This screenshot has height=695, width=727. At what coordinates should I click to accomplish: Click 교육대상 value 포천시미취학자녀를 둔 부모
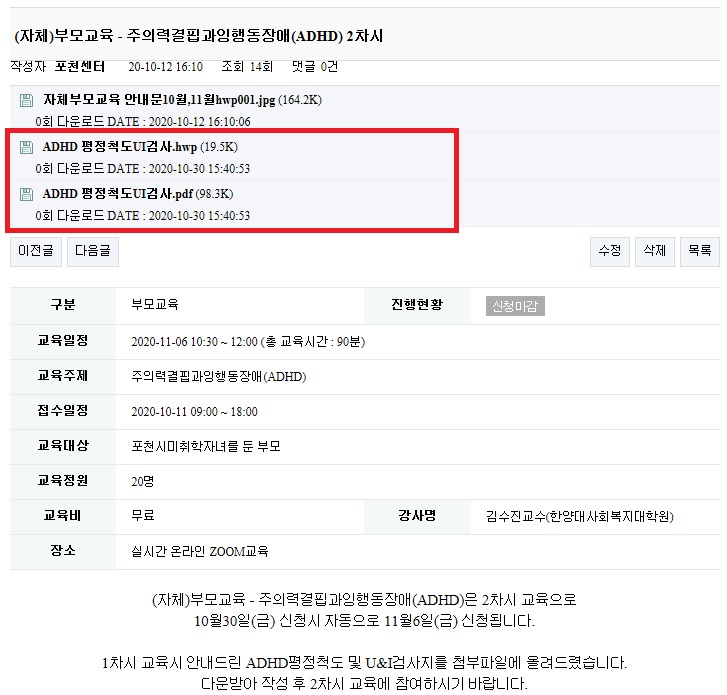pos(206,446)
